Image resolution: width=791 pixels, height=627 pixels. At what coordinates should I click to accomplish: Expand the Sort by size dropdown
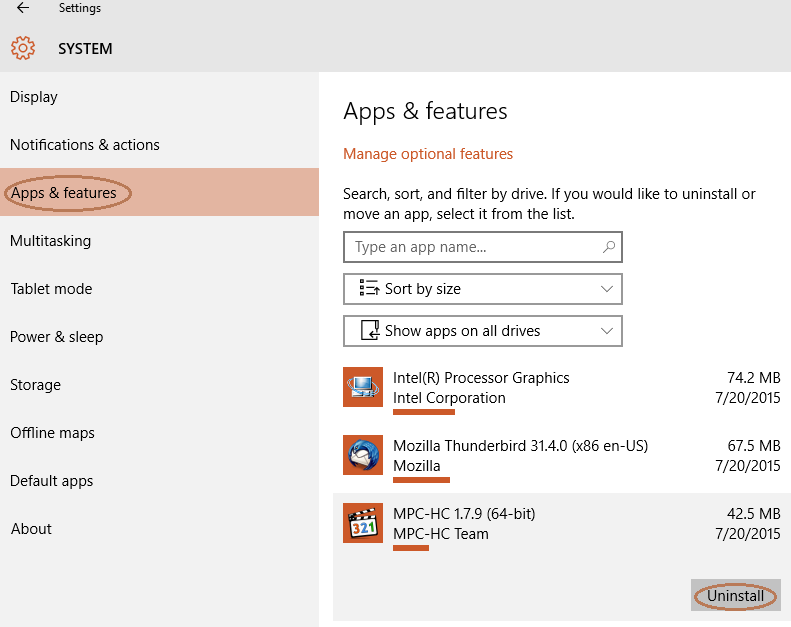pyautogui.click(x=606, y=289)
